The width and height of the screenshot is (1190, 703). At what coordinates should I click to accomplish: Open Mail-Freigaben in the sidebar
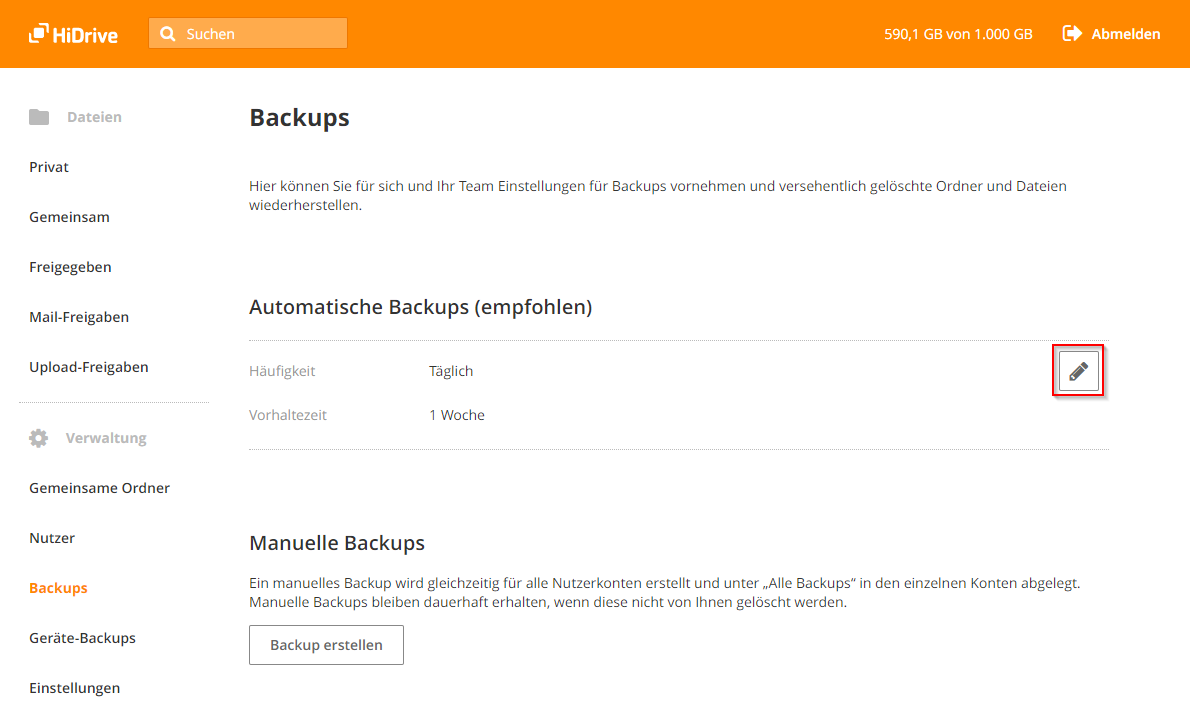point(79,317)
